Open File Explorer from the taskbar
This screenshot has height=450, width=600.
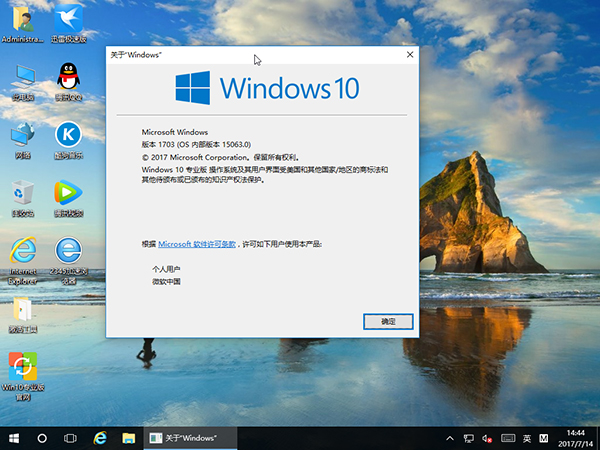(x=128, y=438)
